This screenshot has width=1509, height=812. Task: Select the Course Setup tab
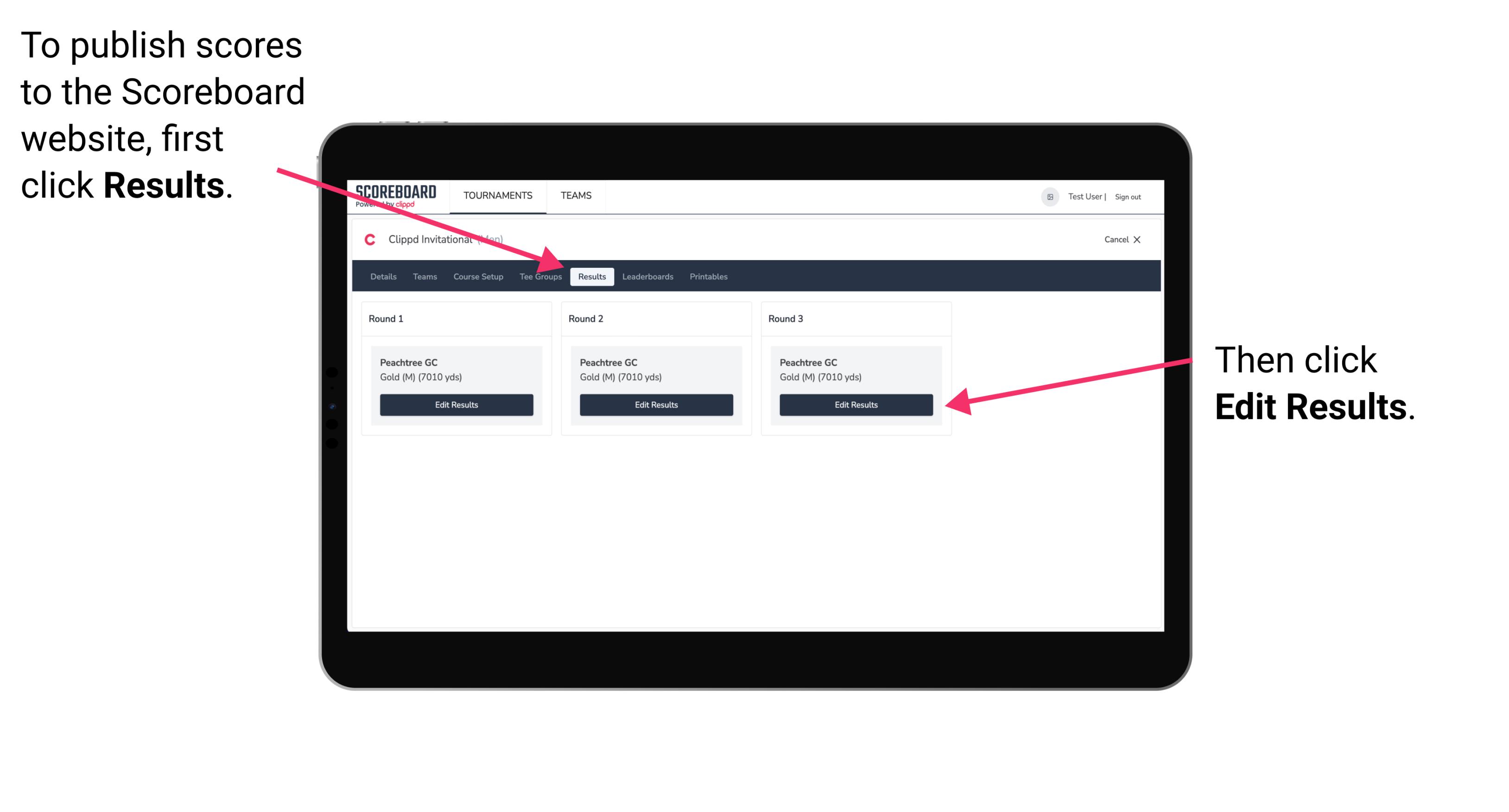coord(477,276)
